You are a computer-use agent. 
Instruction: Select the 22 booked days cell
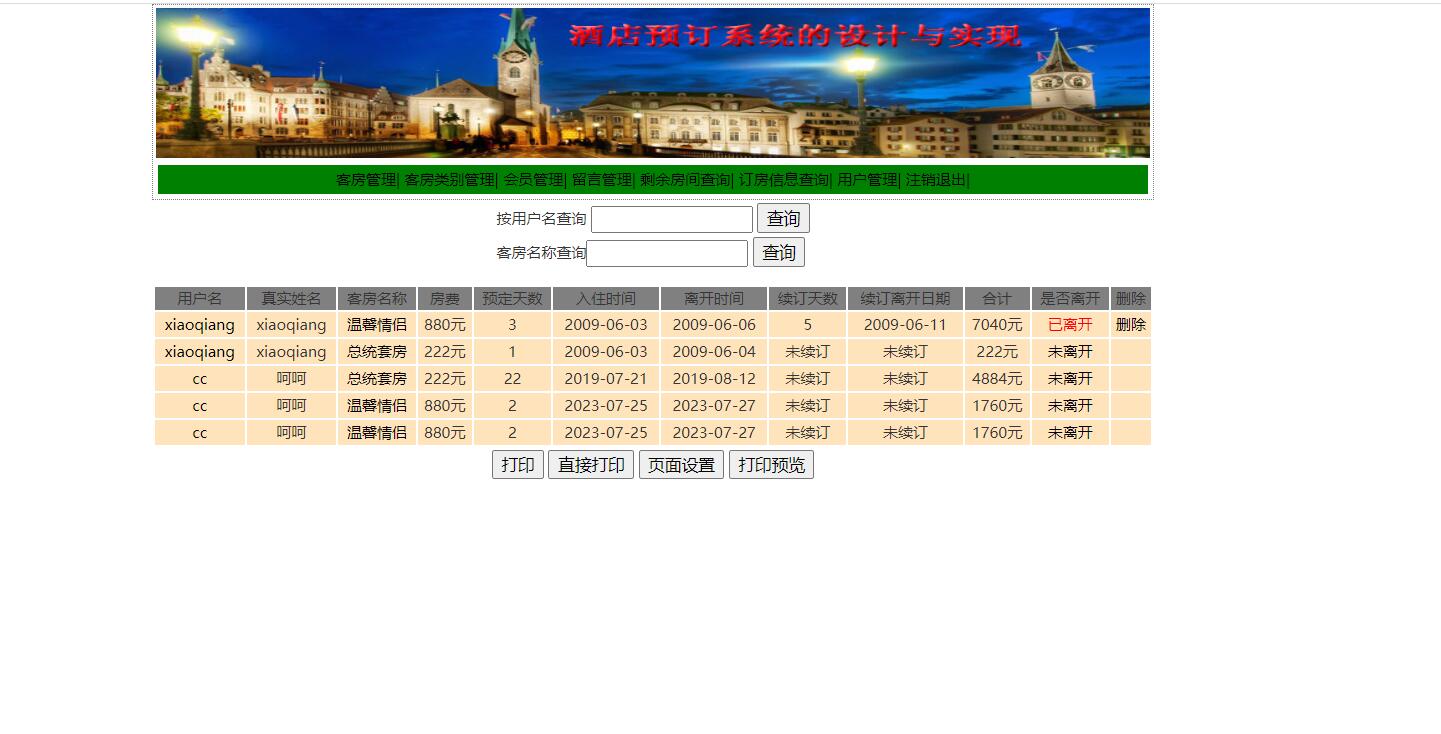[512, 379]
